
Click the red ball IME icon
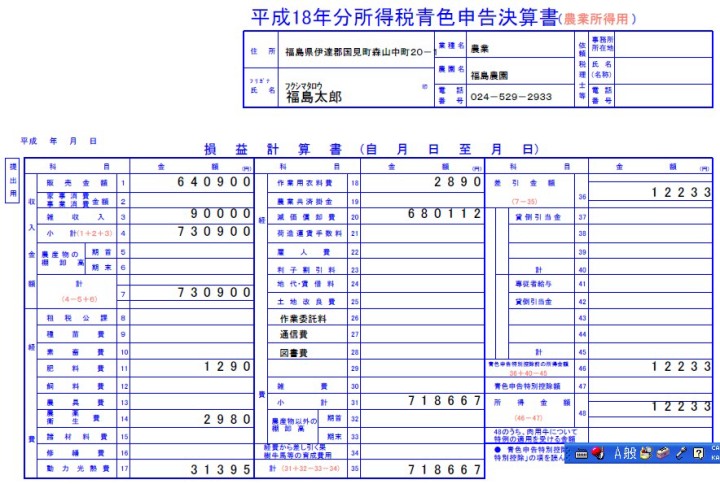(597, 453)
